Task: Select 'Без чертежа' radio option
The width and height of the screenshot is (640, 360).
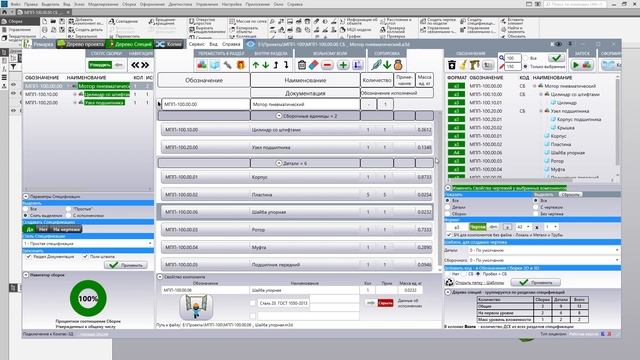Action: click(x=536, y=213)
